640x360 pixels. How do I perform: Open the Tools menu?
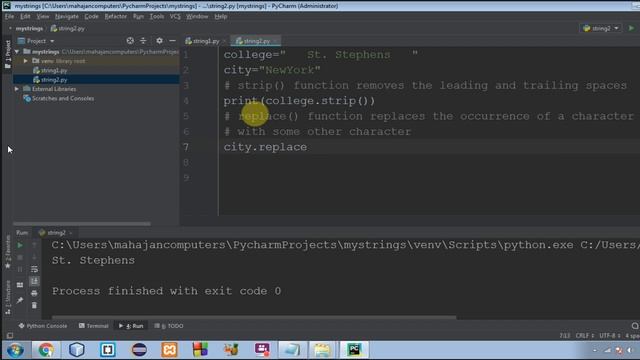(x=157, y=16)
